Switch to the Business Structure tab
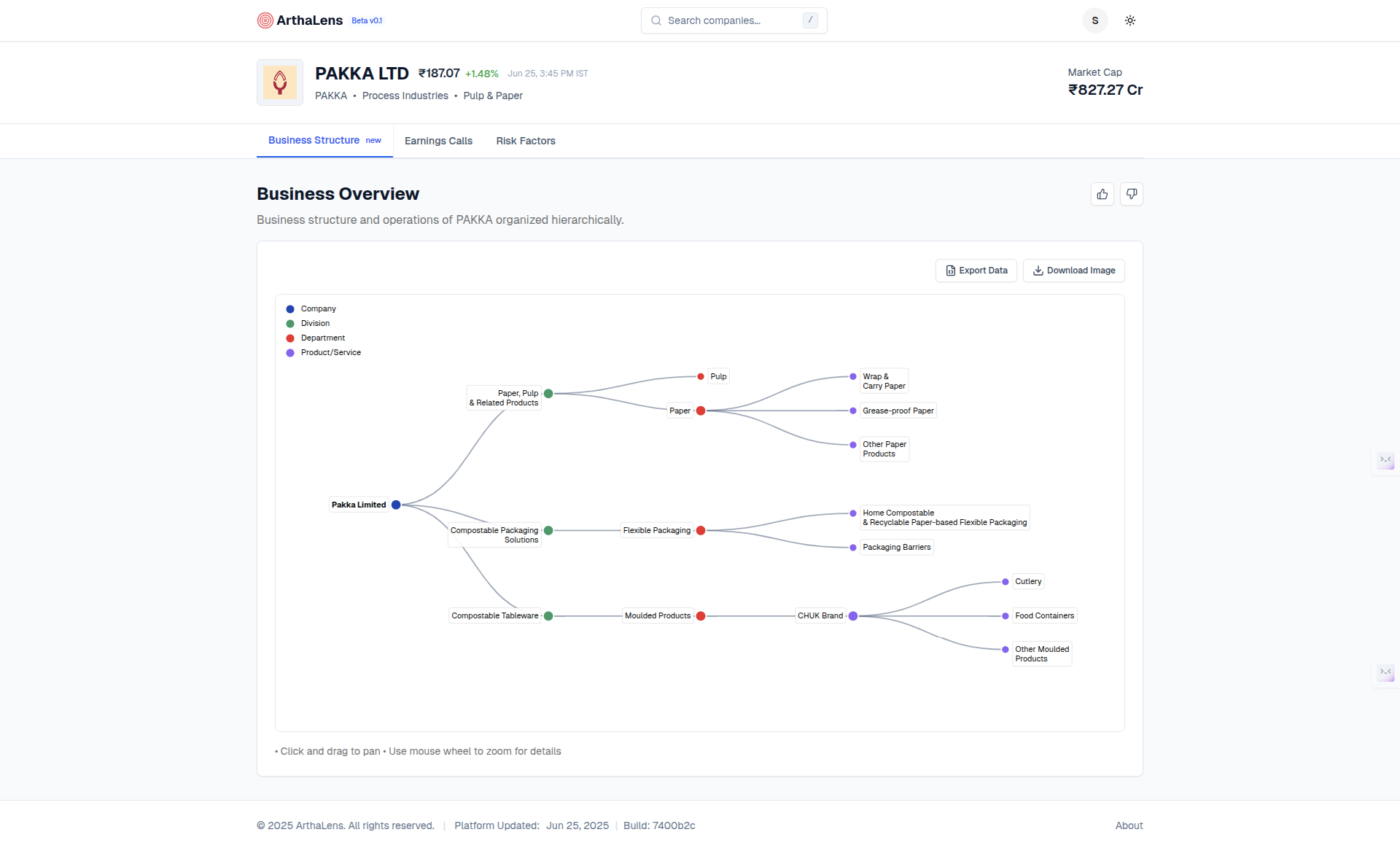Viewport: 1400px width, 851px height. tap(324, 140)
